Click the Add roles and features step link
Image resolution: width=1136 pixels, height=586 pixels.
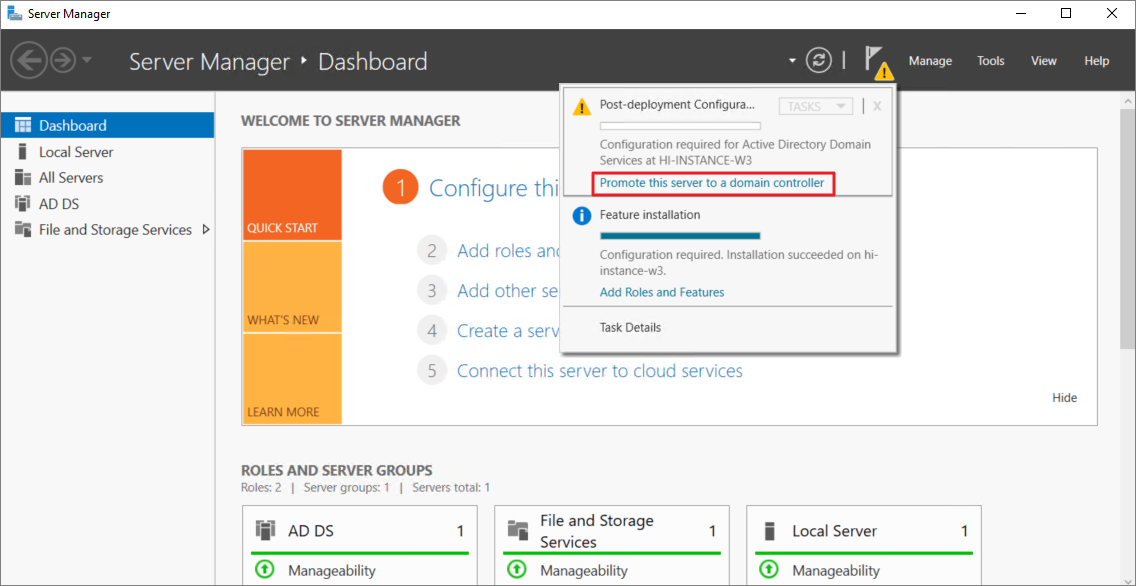508,251
